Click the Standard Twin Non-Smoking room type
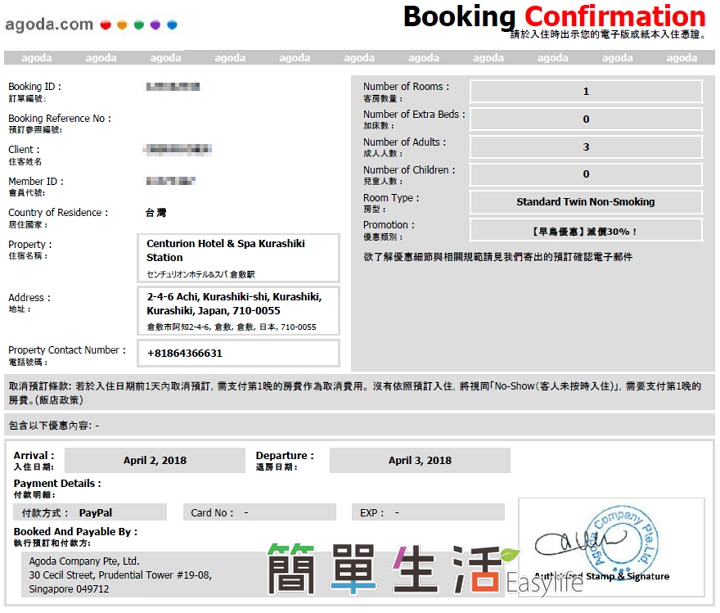Screen dimensions: 720x613 click(x=586, y=202)
